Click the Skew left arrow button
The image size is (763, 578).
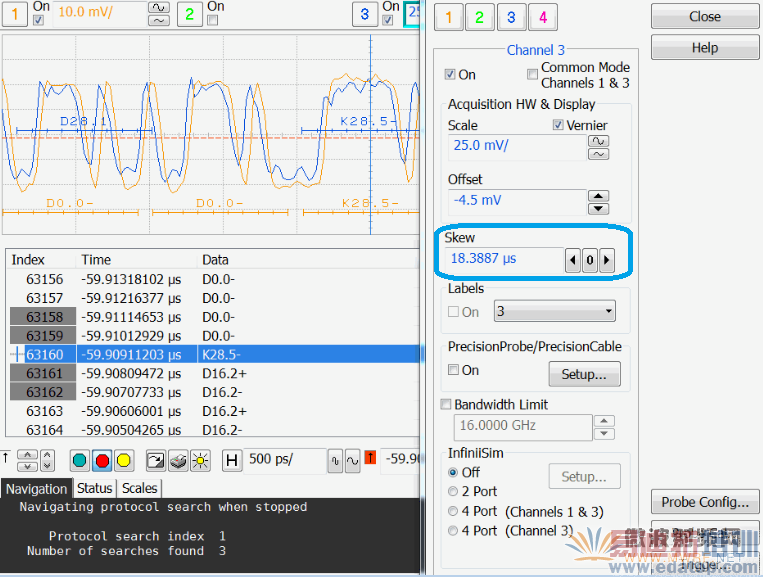[573, 260]
